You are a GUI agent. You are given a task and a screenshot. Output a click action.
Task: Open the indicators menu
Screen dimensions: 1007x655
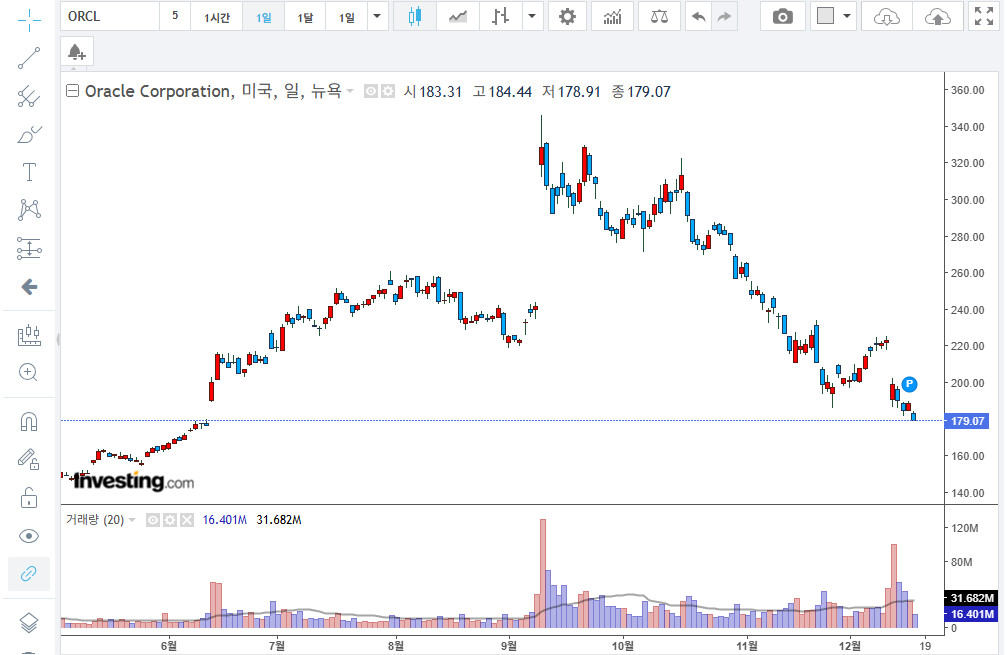612,16
